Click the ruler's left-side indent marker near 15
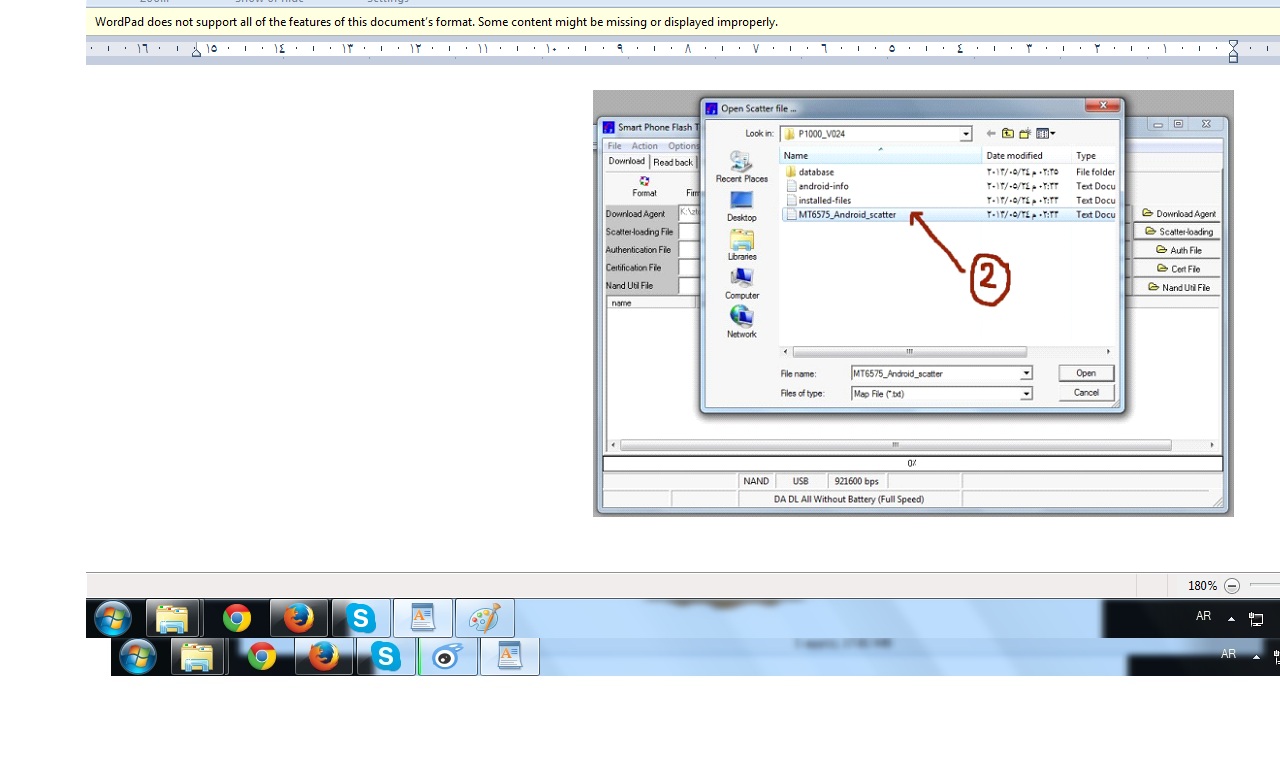 [196, 50]
